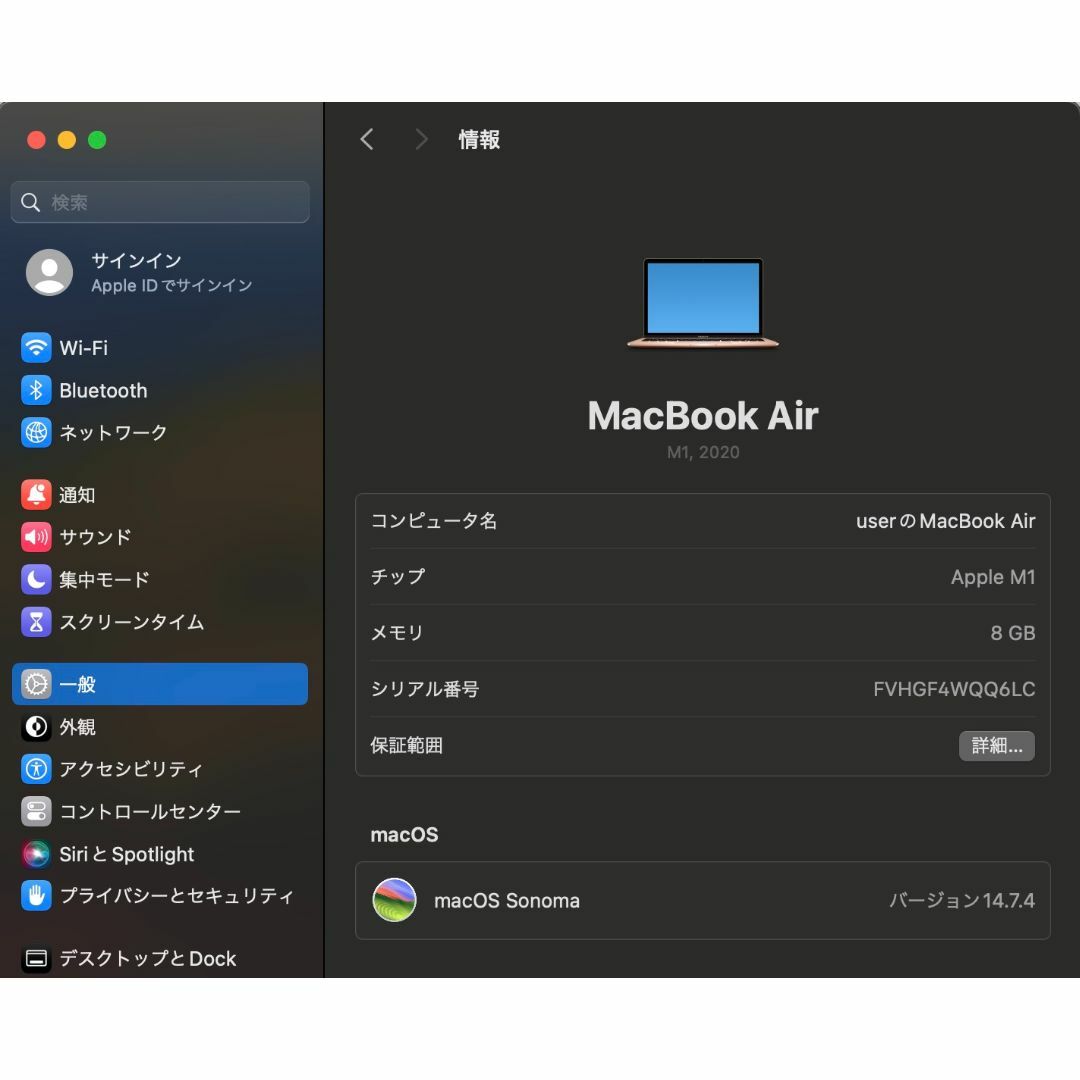Image resolution: width=1080 pixels, height=1080 pixels.
Task: Select the Wi-Fi sidebar label
Action: [83, 348]
